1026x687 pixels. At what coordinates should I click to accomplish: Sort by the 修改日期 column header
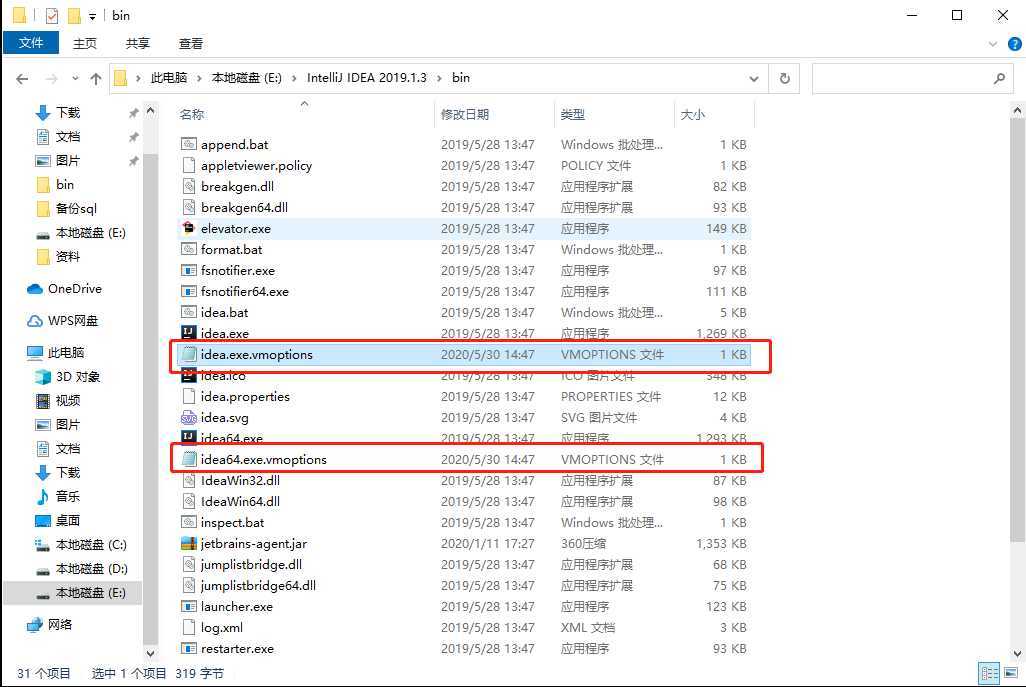point(494,114)
